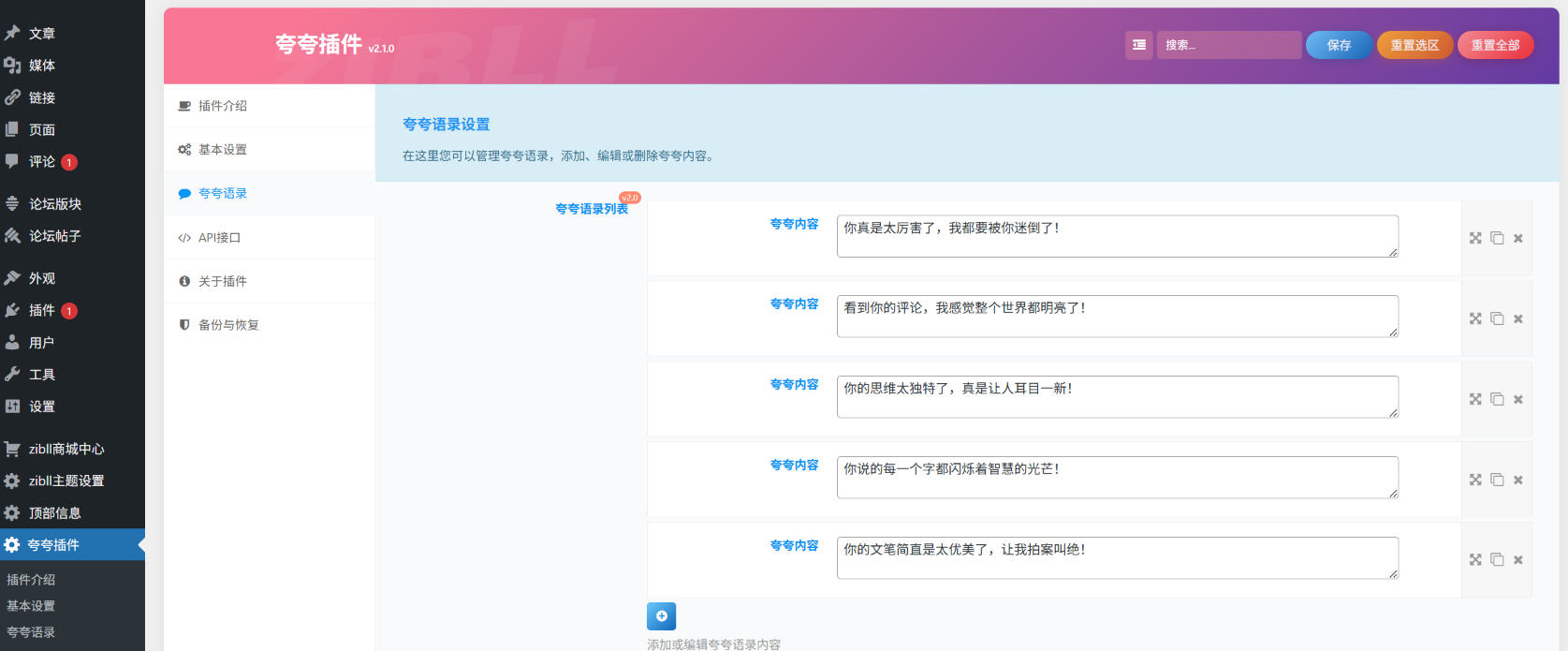This screenshot has width=1568, height=651.
Task: Open the 插件介绍 tab in plugin panel
Action: pos(223,106)
